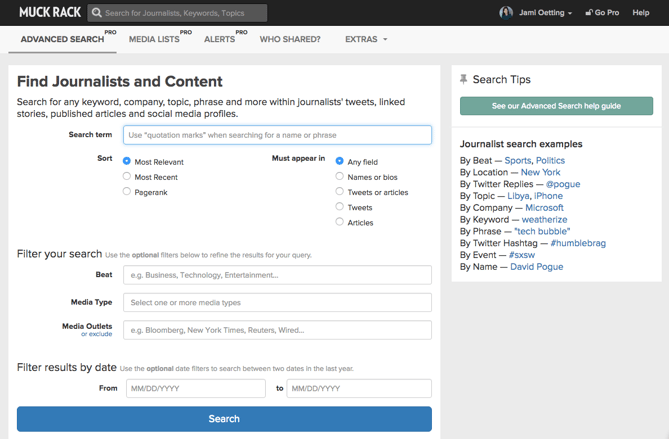Click the pin icon beside Search Tips
The width and height of the screenshot is (669, 439).
(463, 79)
